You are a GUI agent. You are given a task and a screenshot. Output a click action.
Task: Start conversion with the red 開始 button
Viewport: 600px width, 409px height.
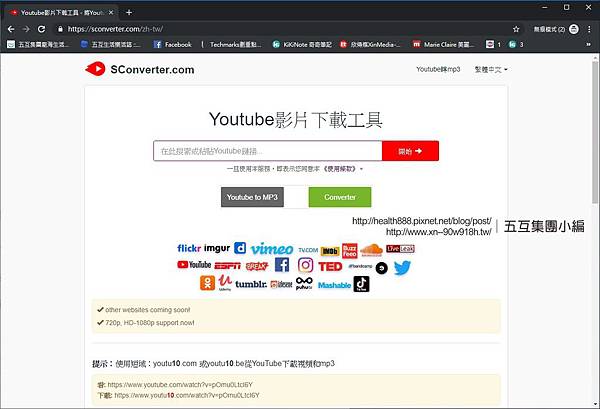click(410, 151)
